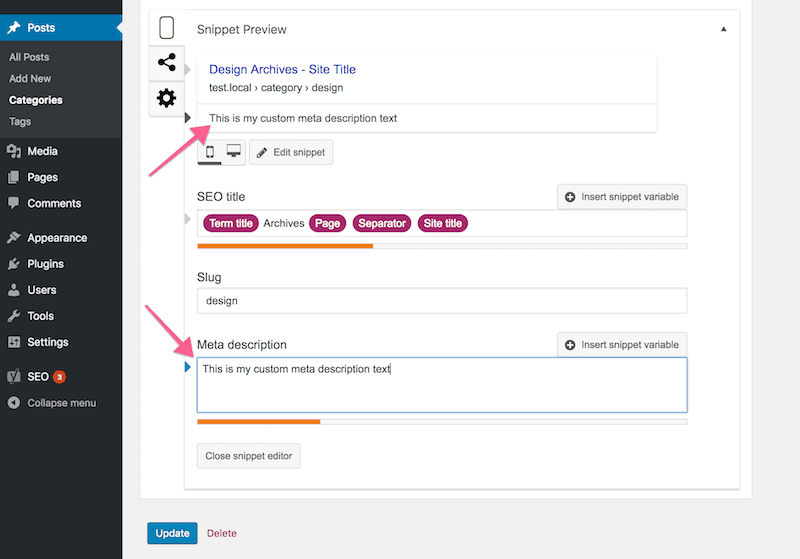800x559 pixels.
Task: Switch to desktop preview mode
Action: (x=233, y=152)
